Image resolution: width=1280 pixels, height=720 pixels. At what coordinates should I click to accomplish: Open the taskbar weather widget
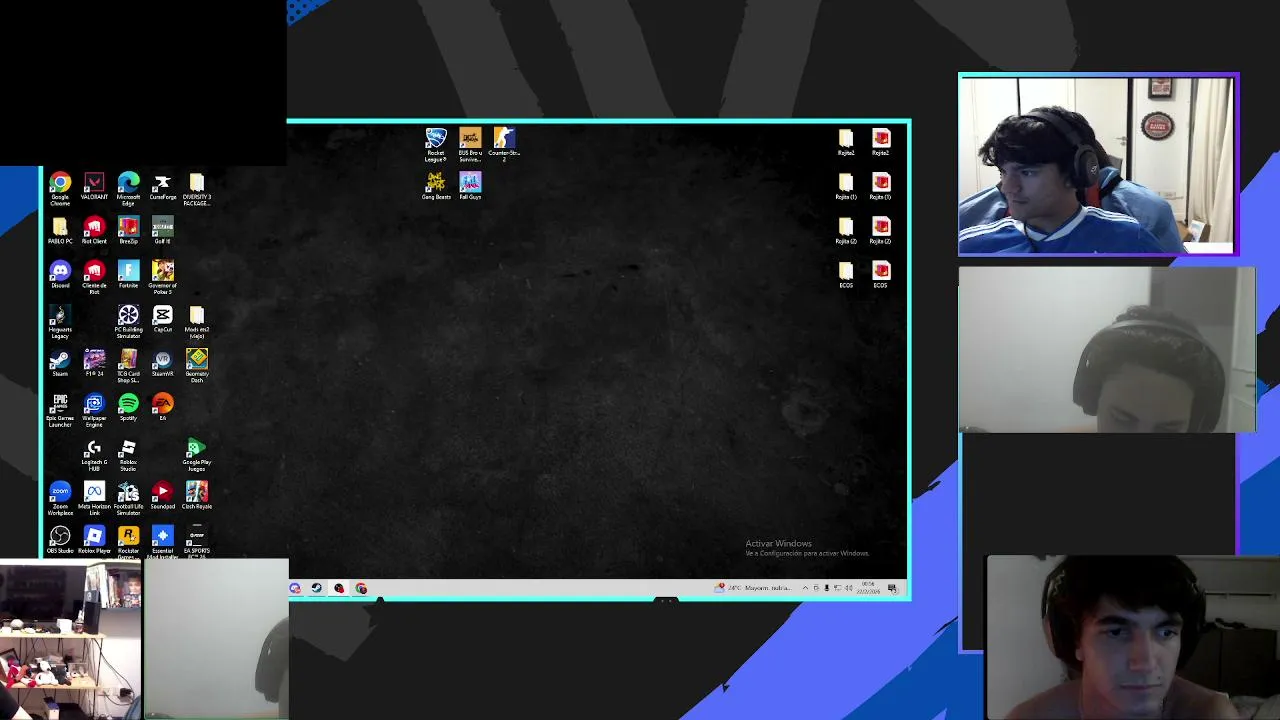[x=753, y=588]
